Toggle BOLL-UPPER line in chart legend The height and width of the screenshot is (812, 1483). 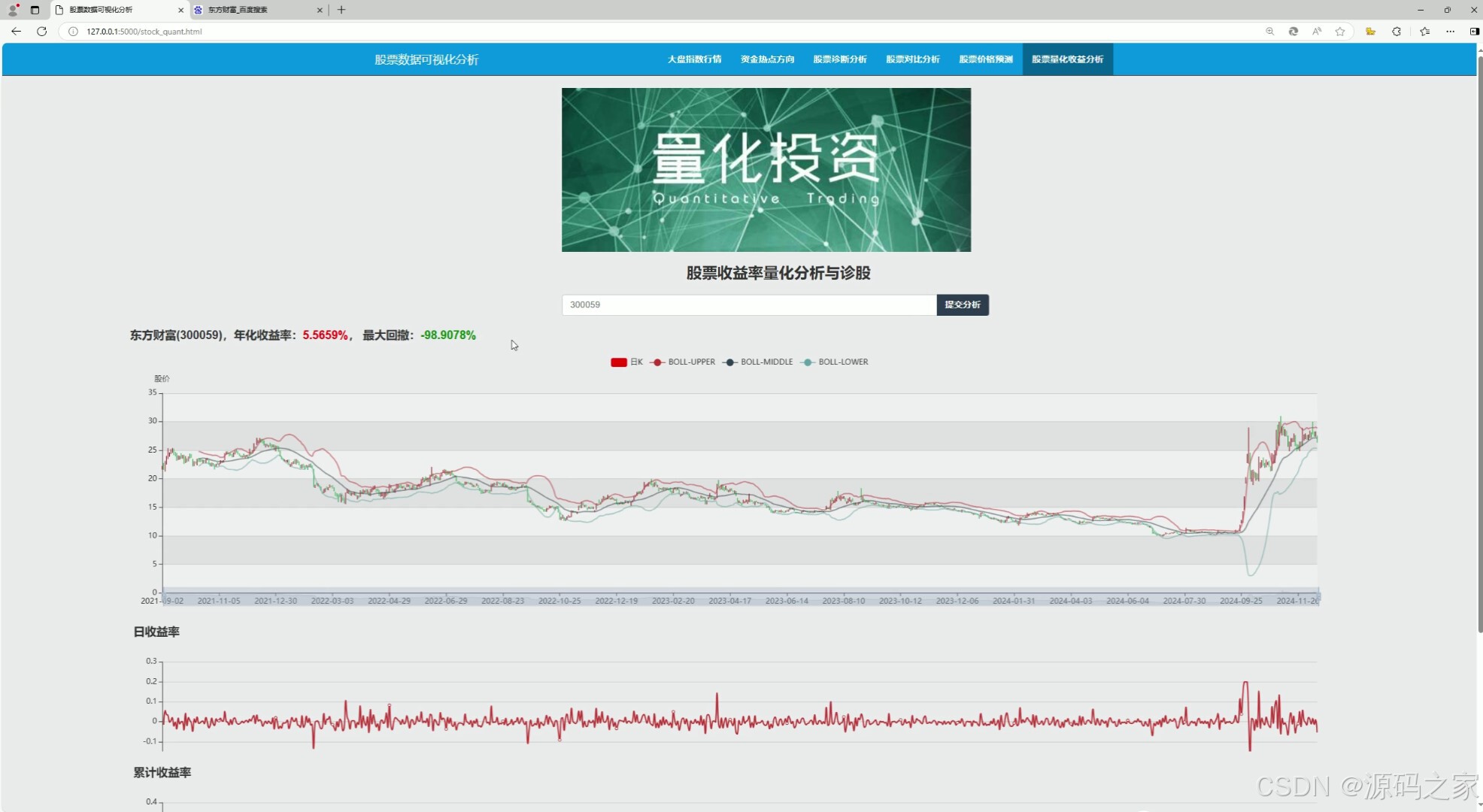[x=683, y=362]
